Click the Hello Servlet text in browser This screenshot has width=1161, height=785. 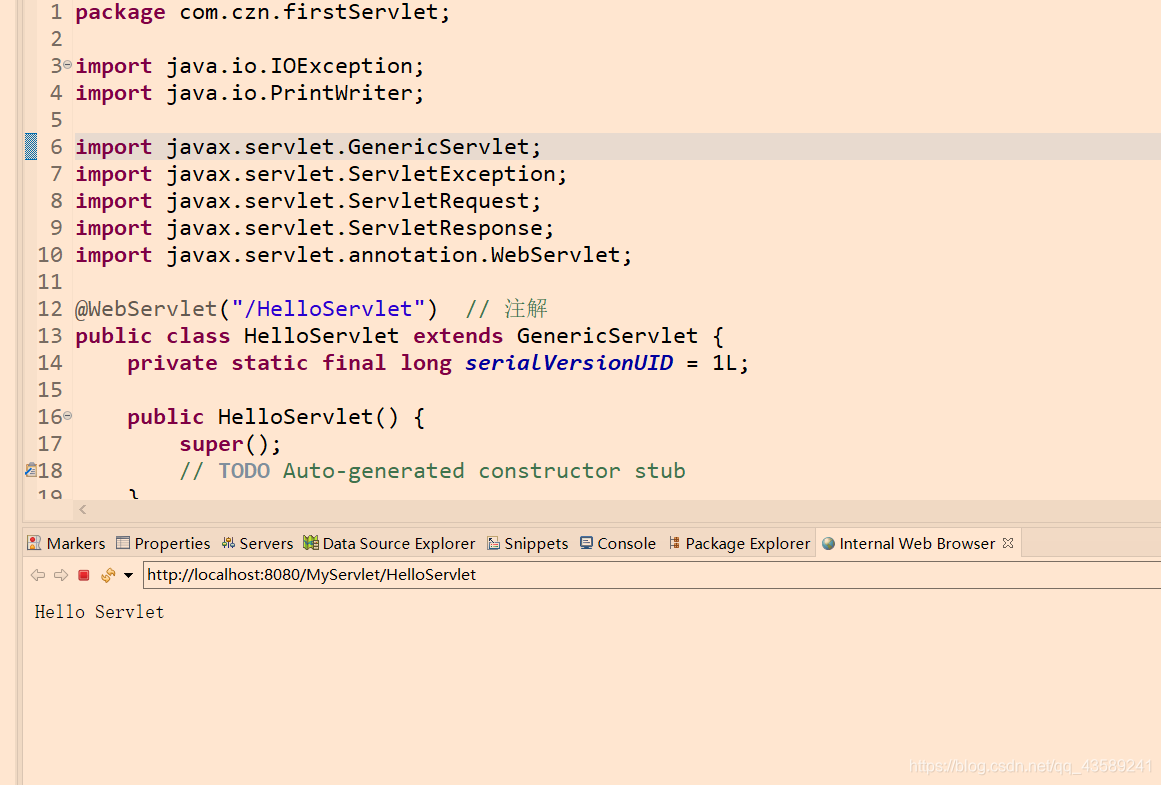pyautogui.click(x=99, y=612)
